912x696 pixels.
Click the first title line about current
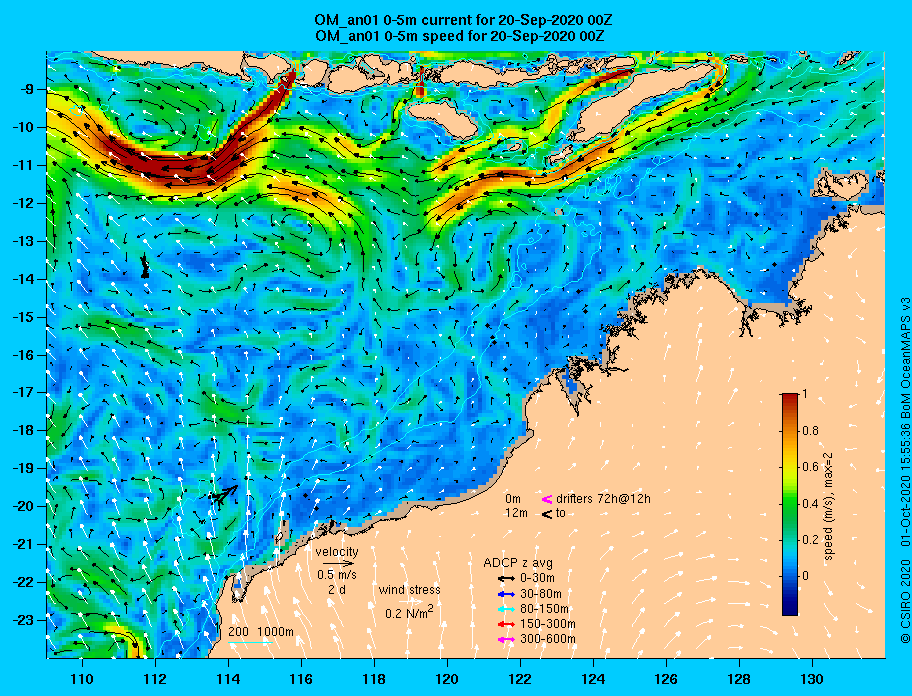click(463, 20)
